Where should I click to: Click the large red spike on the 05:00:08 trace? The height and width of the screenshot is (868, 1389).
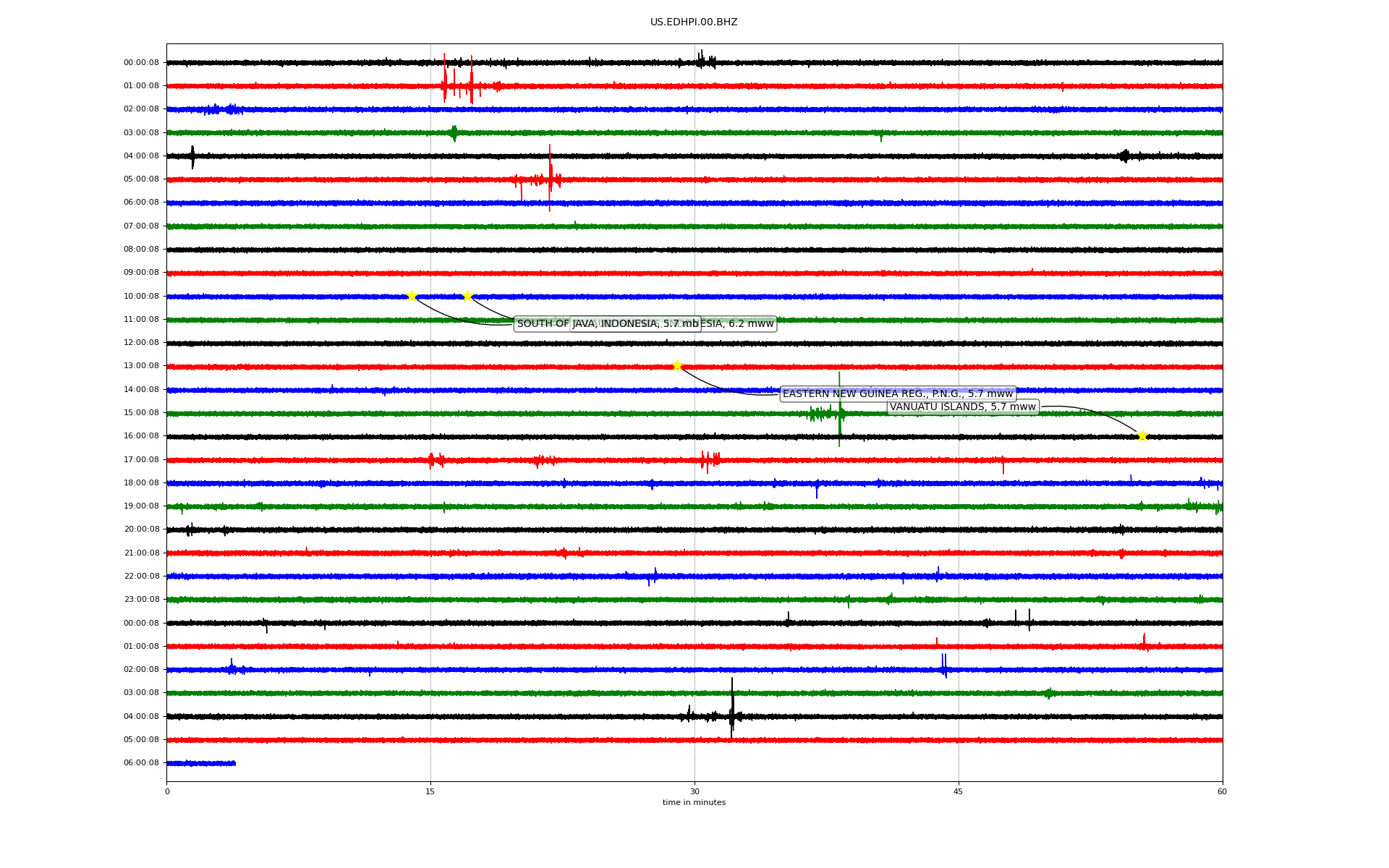550,178
